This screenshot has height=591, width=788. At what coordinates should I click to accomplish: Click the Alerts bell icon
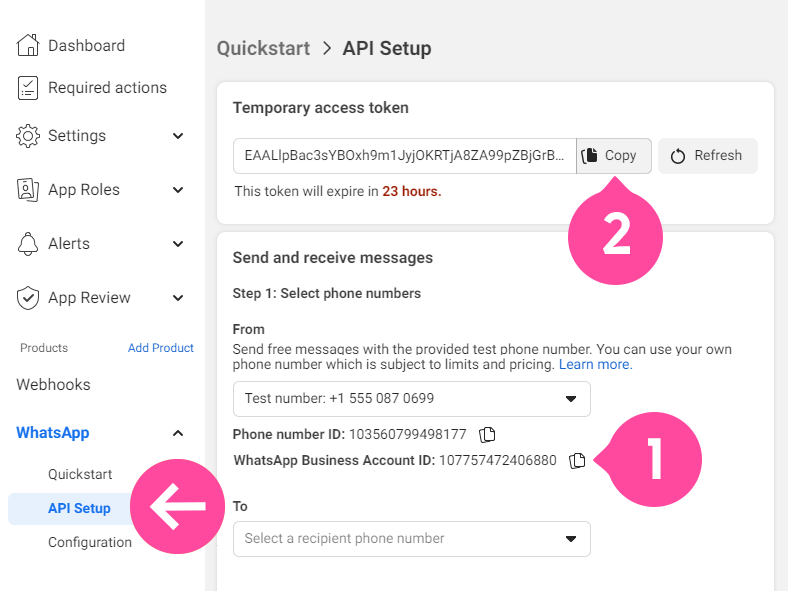pos(28,244)
